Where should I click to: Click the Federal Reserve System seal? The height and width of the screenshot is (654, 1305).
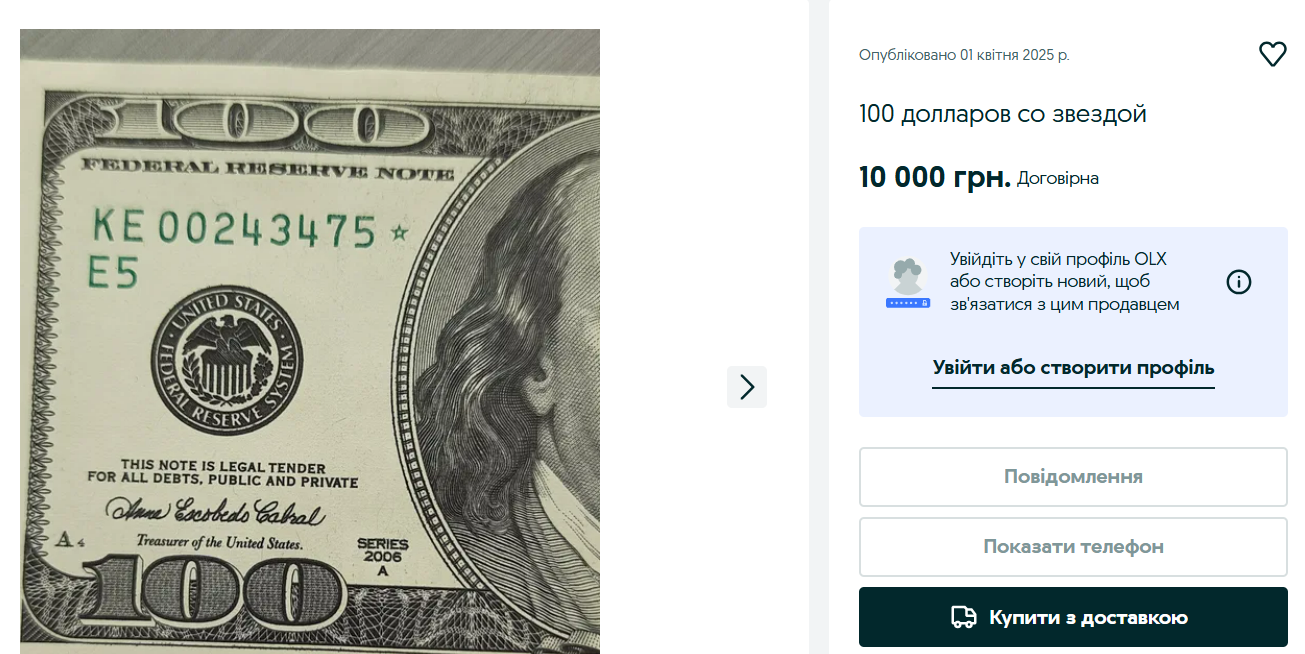click(x=227, y=363)
